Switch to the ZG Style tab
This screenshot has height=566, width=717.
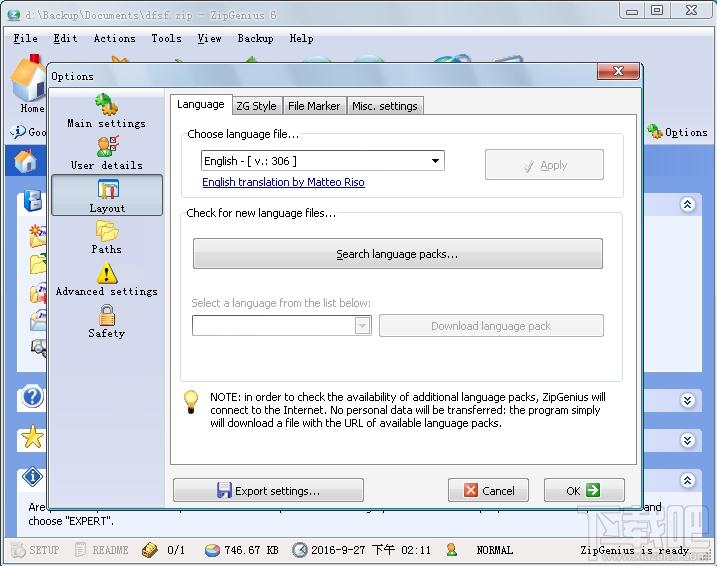click(x=257, y=106)
